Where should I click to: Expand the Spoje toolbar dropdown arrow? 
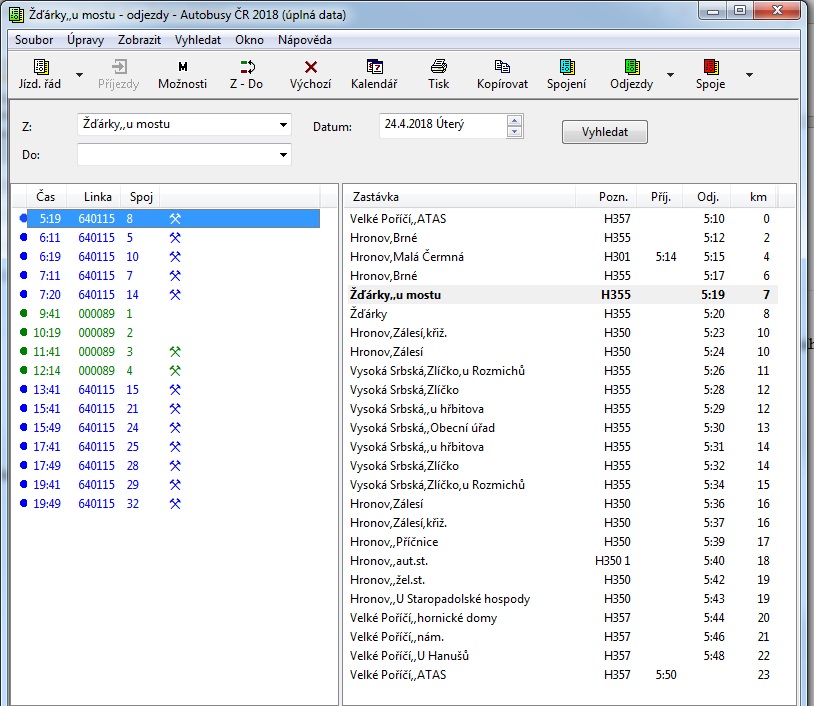coord(749,75)
